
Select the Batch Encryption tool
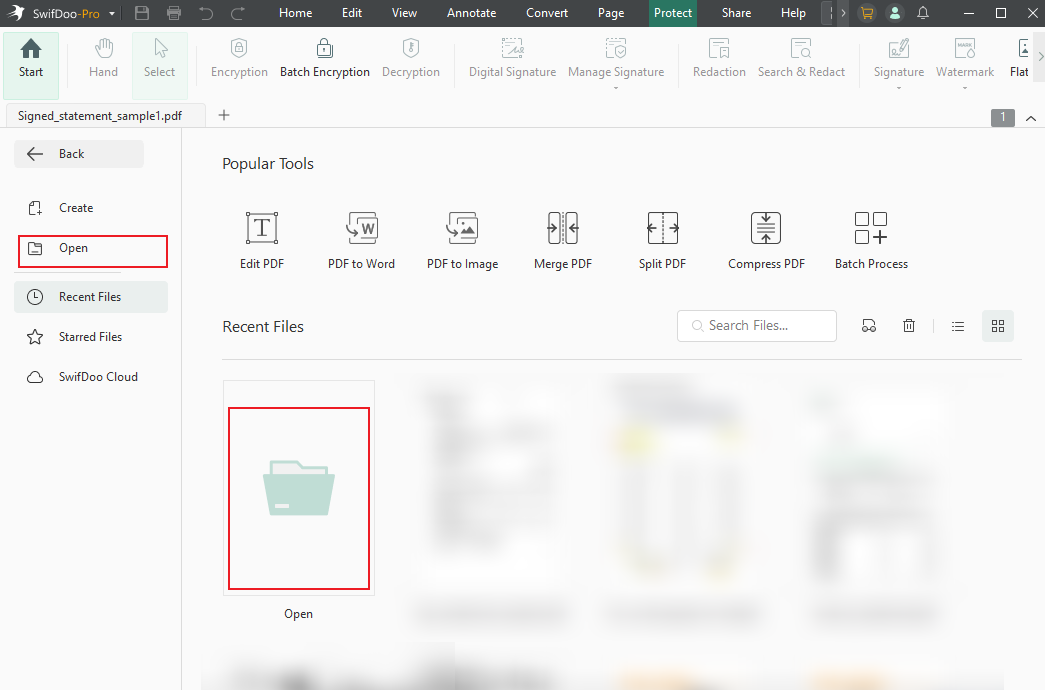click(325, 58)
